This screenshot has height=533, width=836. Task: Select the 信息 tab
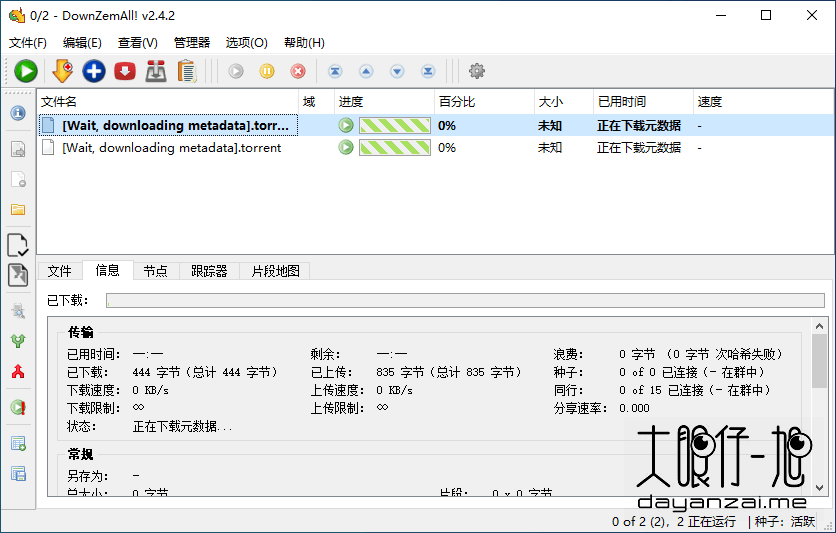[x=107, y=270]
